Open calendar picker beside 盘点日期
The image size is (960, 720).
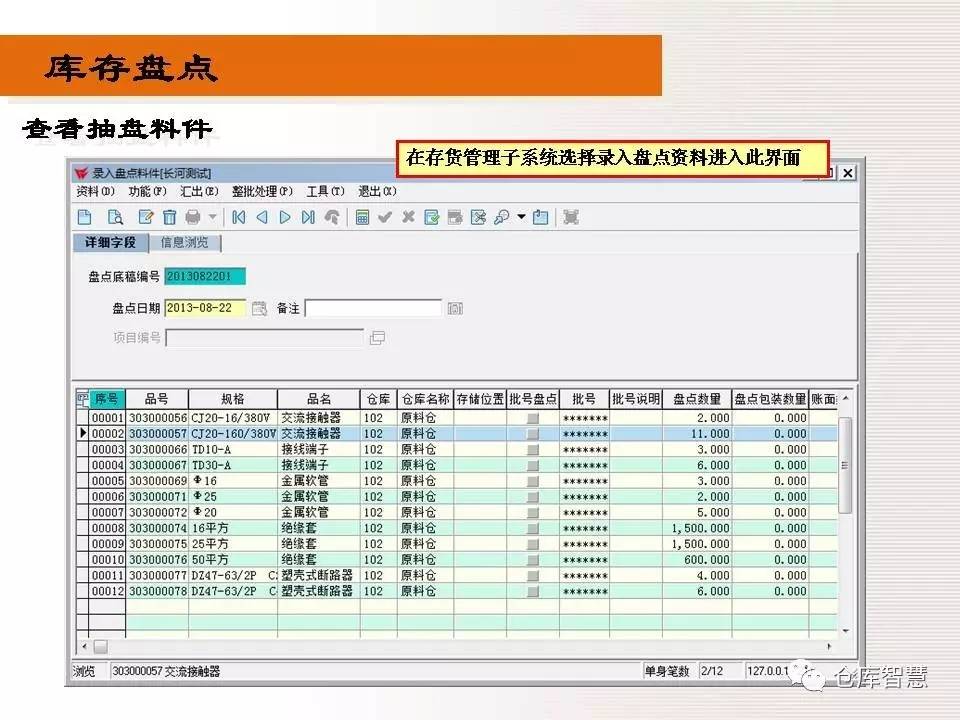(x=259, y=308)
